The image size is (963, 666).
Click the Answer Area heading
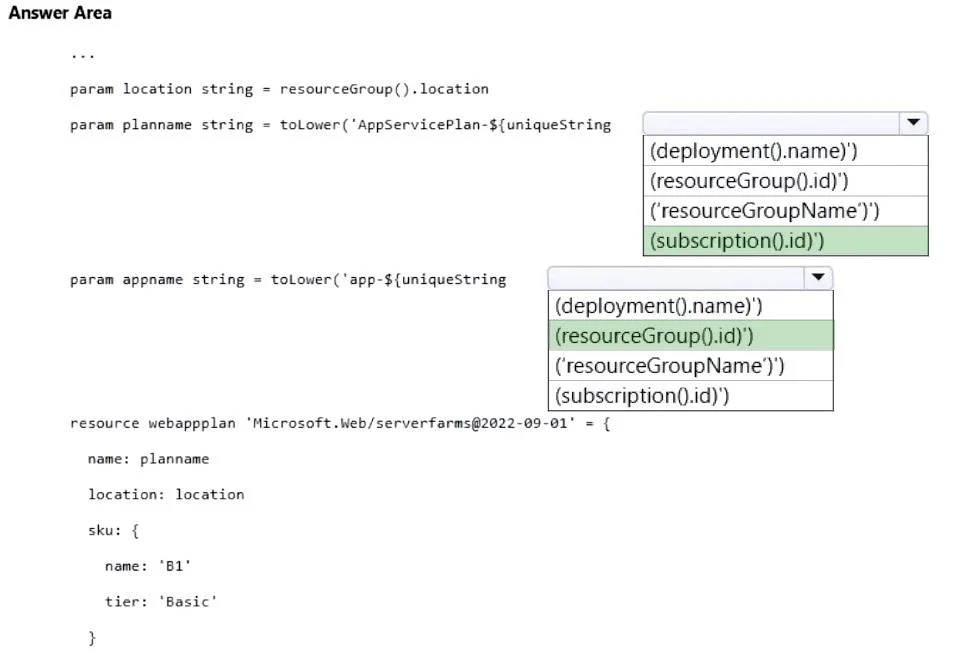(60, 13)
